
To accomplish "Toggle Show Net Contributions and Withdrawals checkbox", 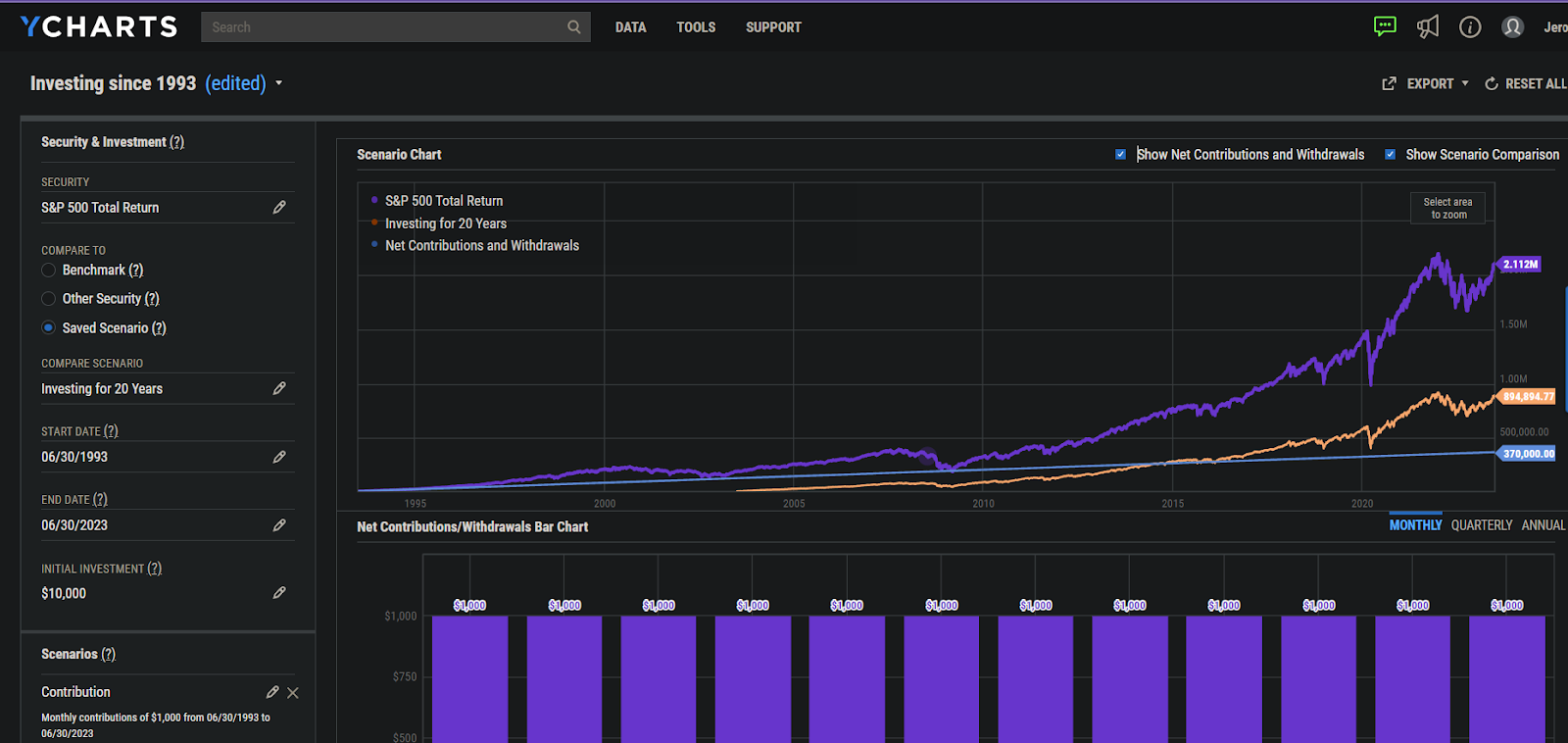I will pos(1121,154).
